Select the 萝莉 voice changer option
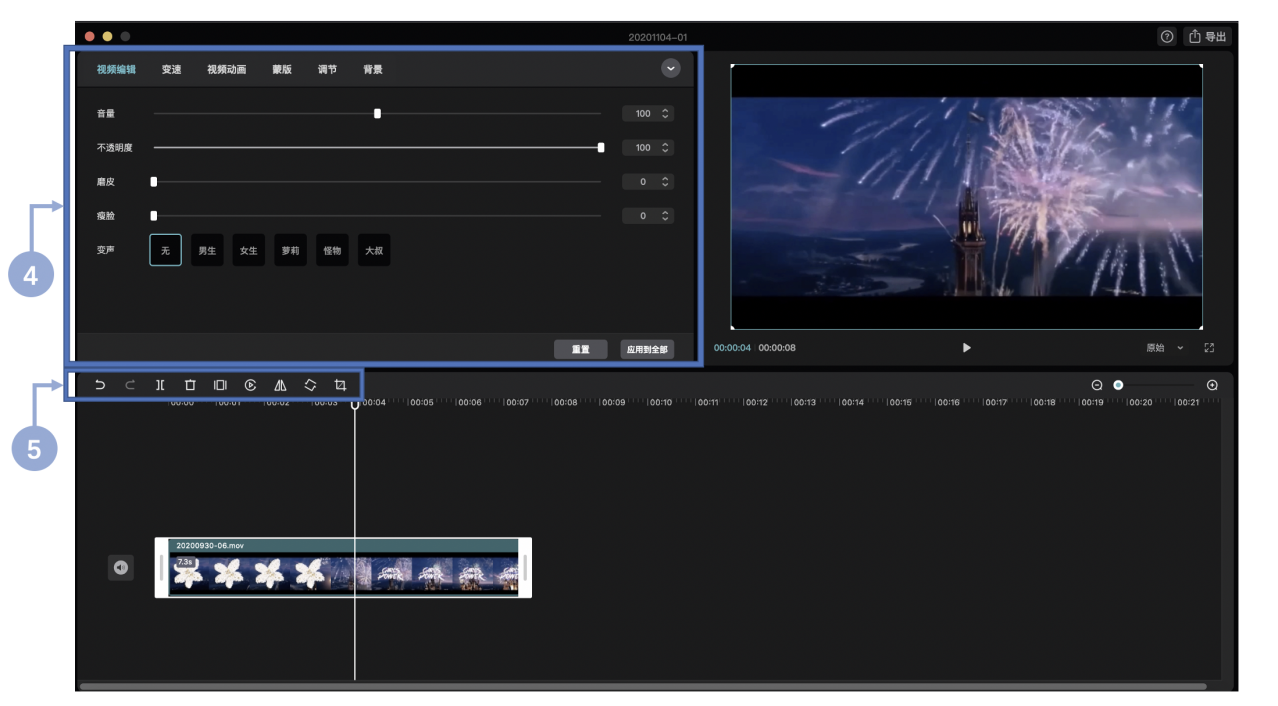The width and height of the screenshot is (1278, 706). (x=290, y=250)
